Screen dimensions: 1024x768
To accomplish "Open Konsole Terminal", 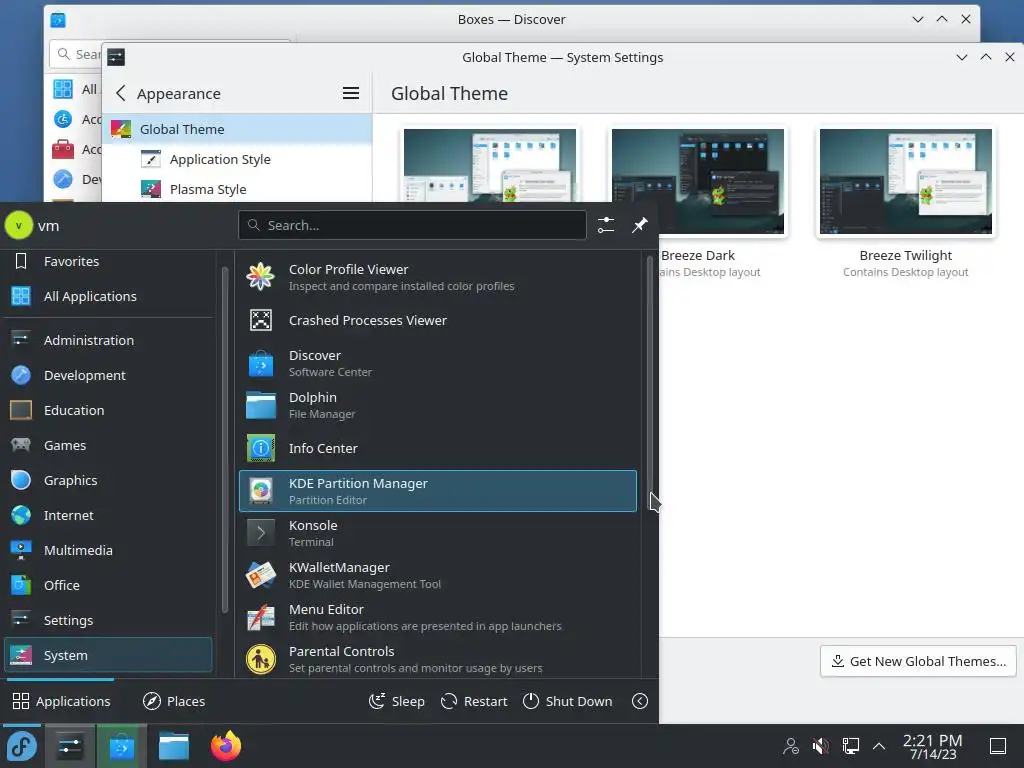I will tap(438, 534).
